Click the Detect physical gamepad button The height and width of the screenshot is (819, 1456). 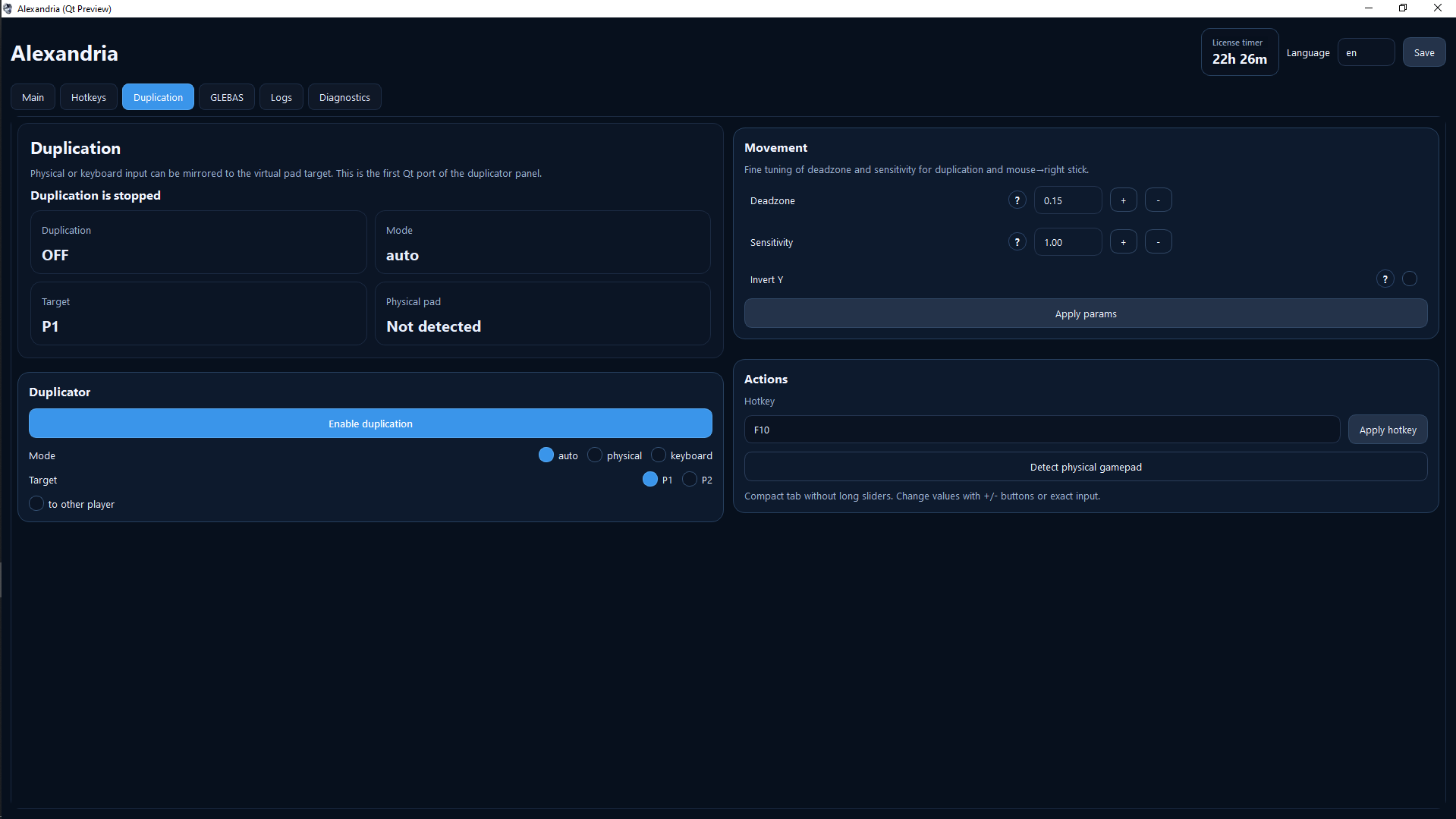tap(1085, 467)
